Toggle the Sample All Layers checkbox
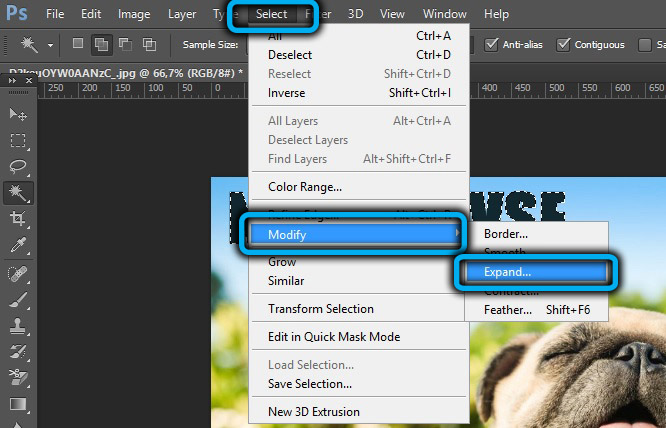 coord(645,44)
